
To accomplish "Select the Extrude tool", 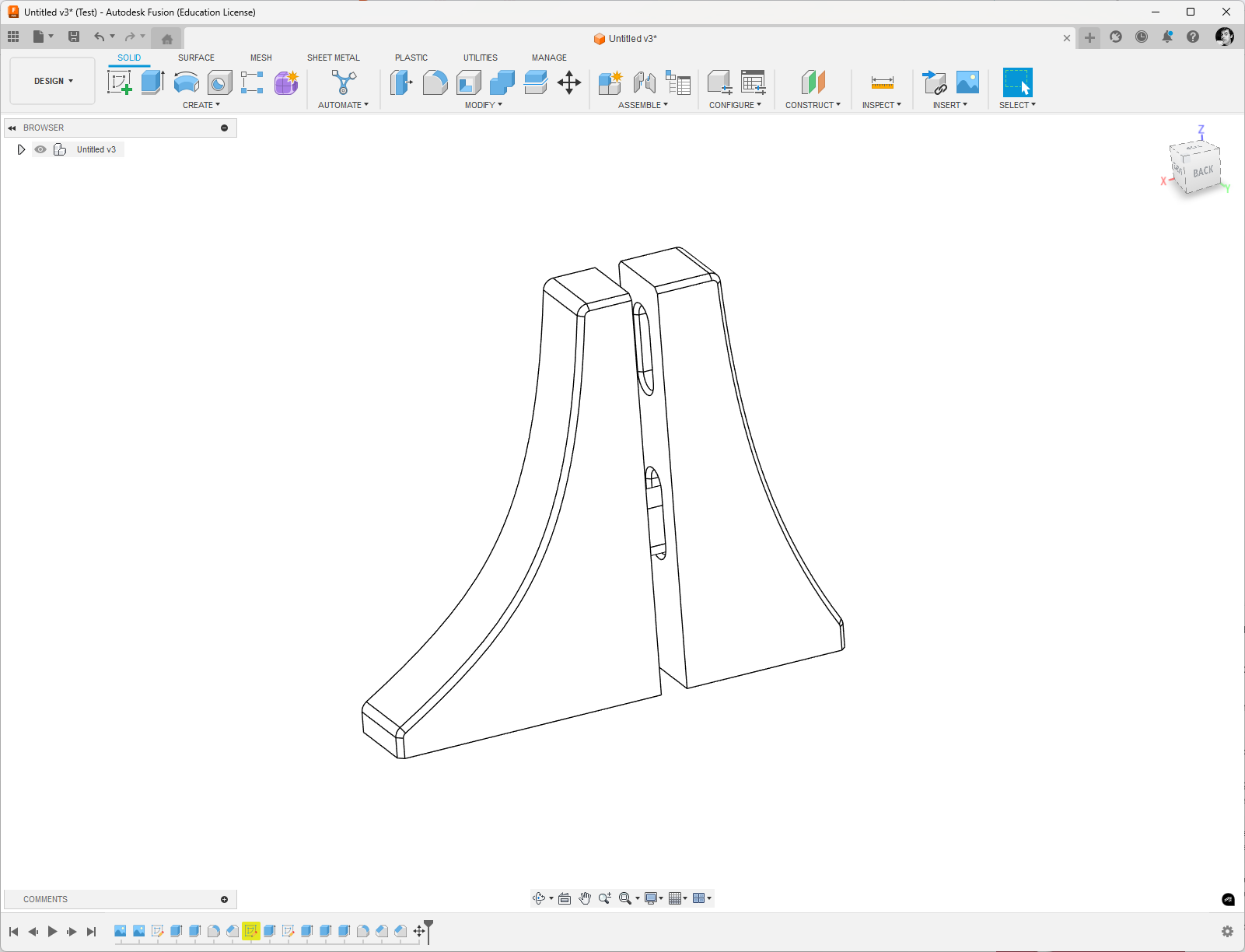I will tap(152, 82).
